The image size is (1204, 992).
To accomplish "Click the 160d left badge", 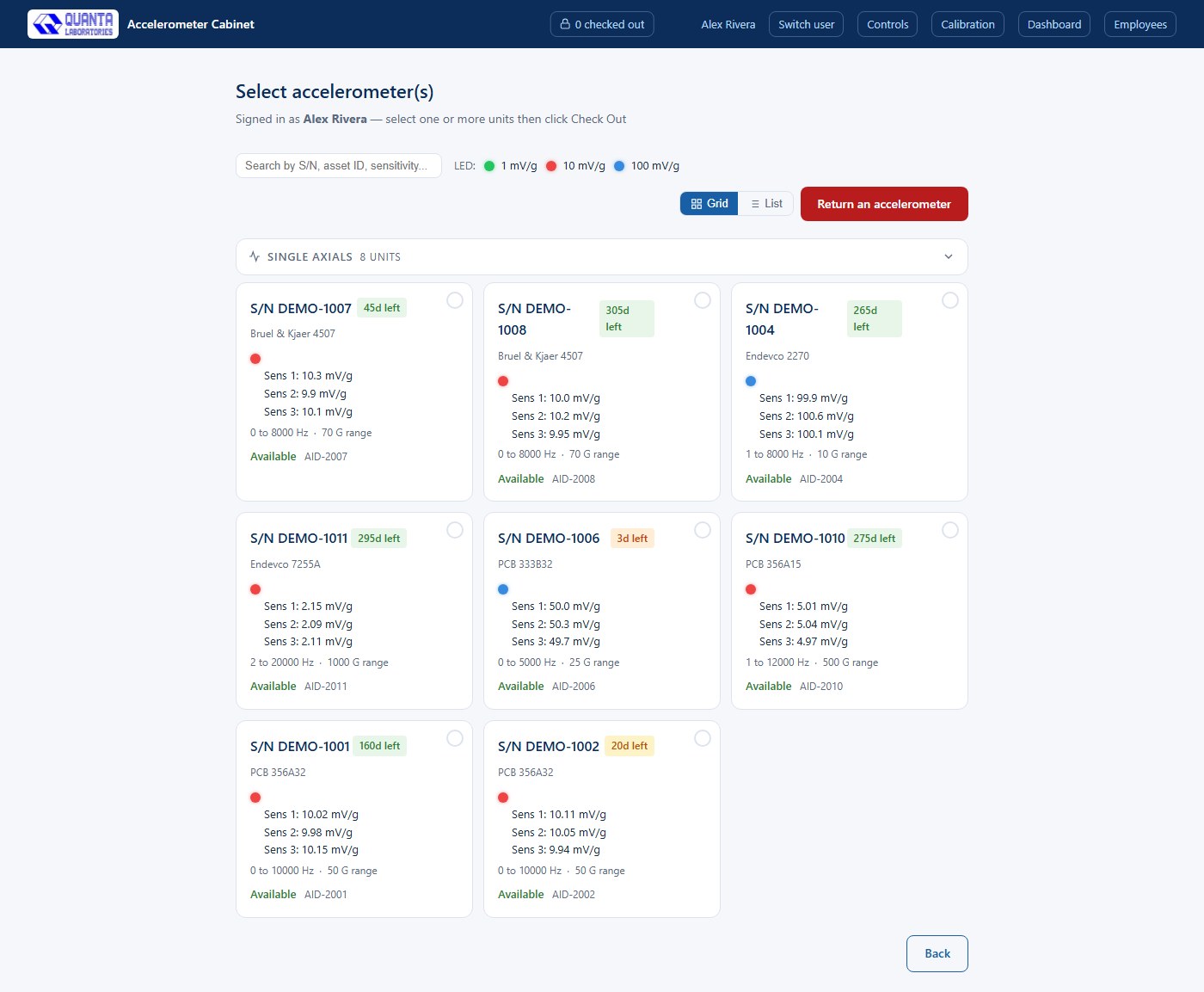I will (379, 746).
